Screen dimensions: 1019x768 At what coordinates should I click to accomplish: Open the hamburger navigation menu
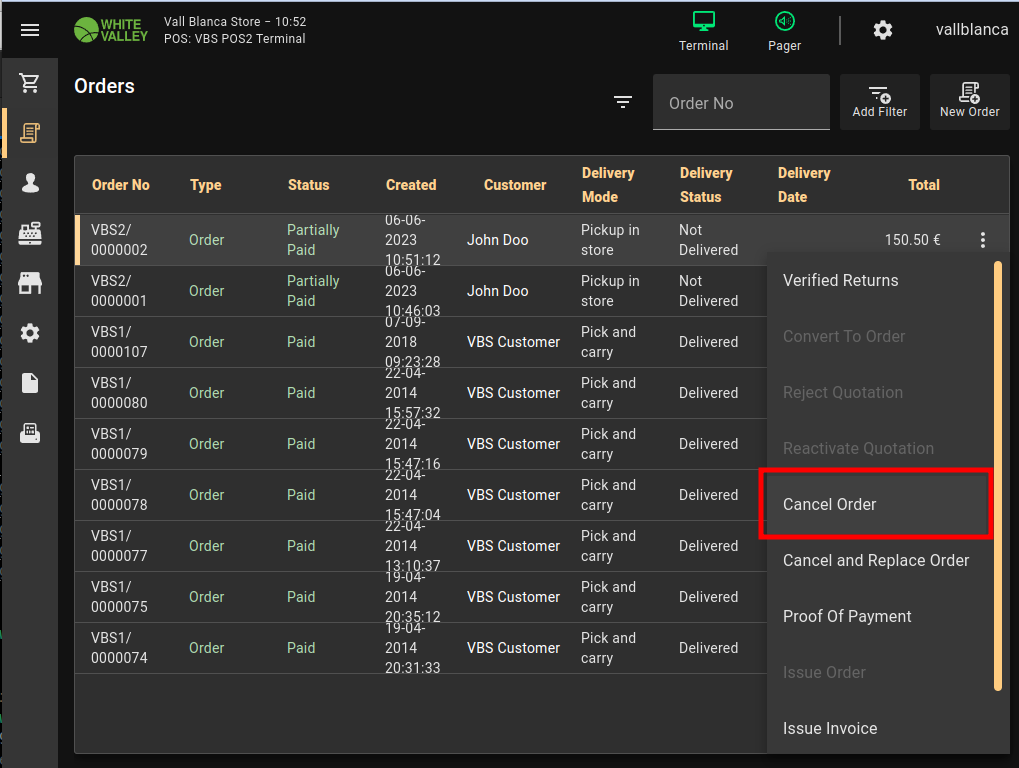(x=30, y=30)
